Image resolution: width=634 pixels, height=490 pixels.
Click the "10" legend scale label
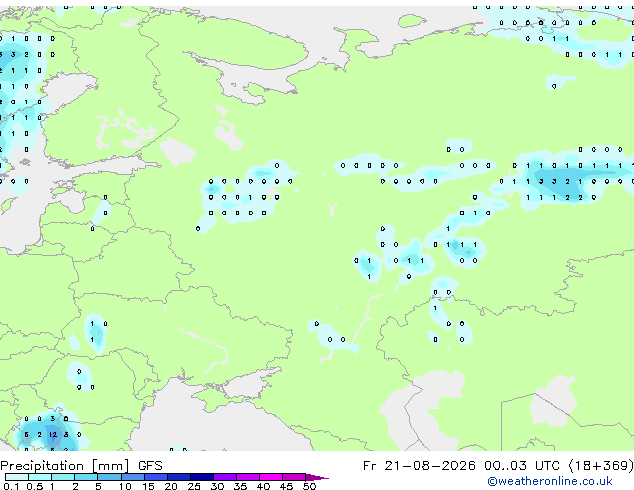click(125, 486)
